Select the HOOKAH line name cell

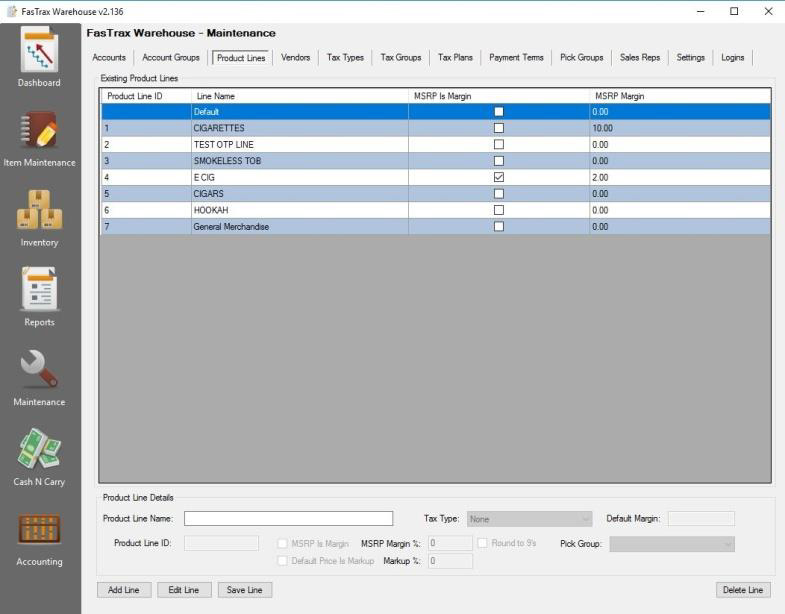[299, 210]
